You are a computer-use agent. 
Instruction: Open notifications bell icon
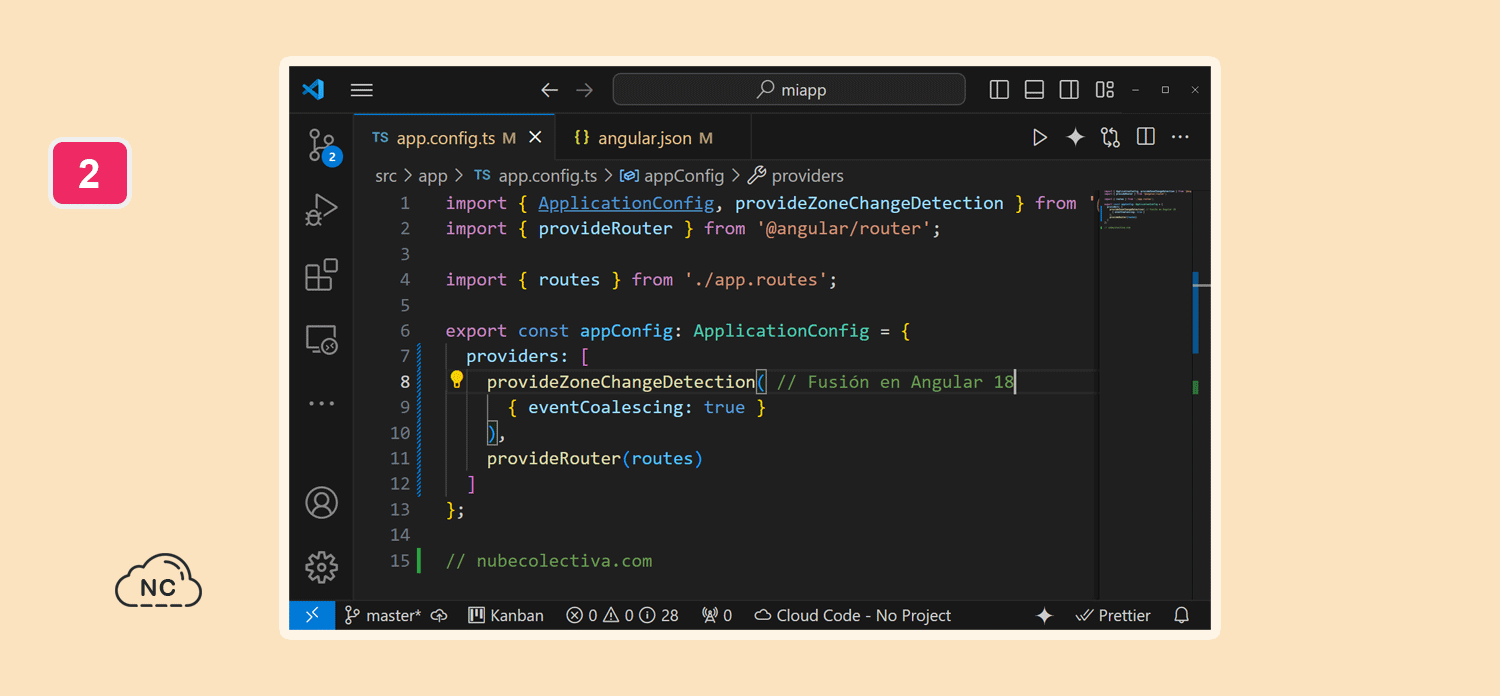1181,616
